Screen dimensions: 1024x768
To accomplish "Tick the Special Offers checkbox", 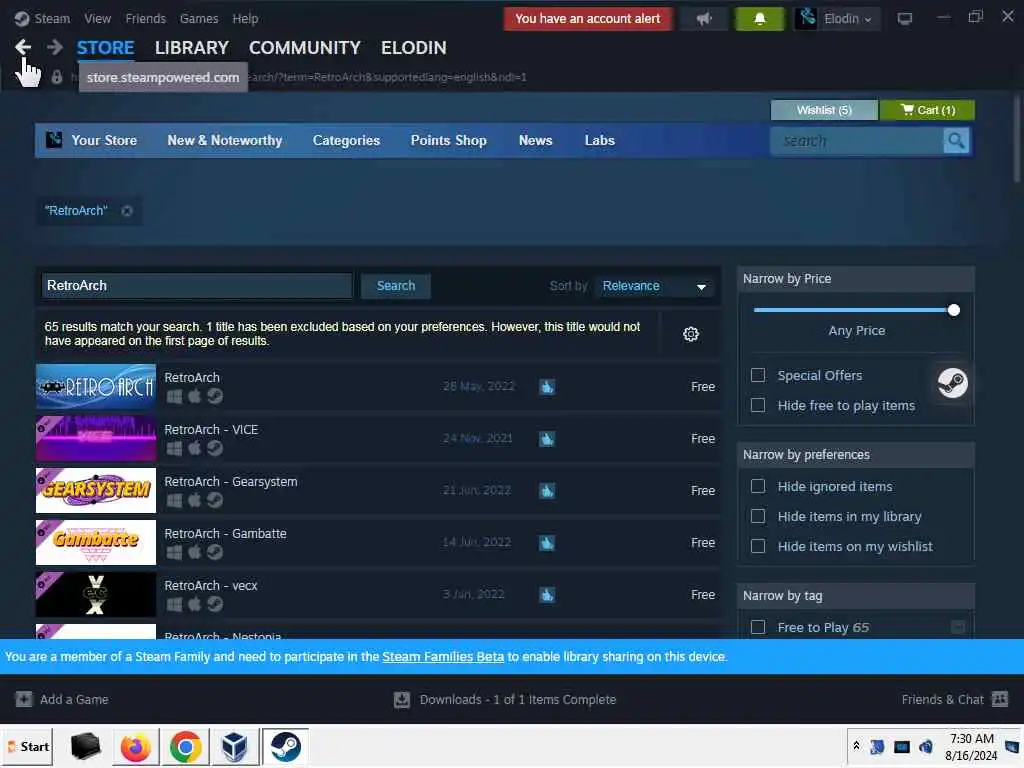I will coord(758,376).
